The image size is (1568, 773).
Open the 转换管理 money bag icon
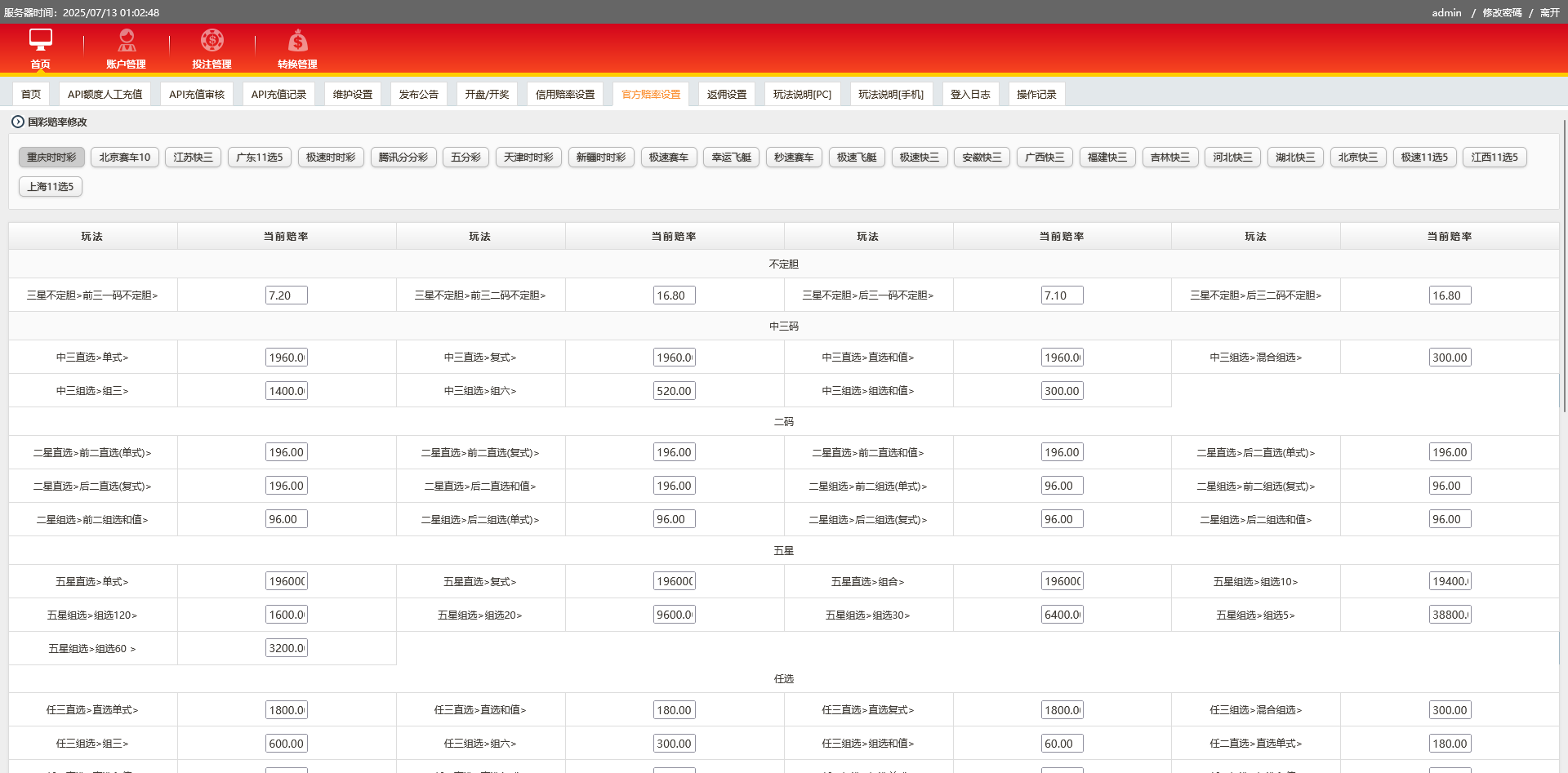[x=298, y=40]
